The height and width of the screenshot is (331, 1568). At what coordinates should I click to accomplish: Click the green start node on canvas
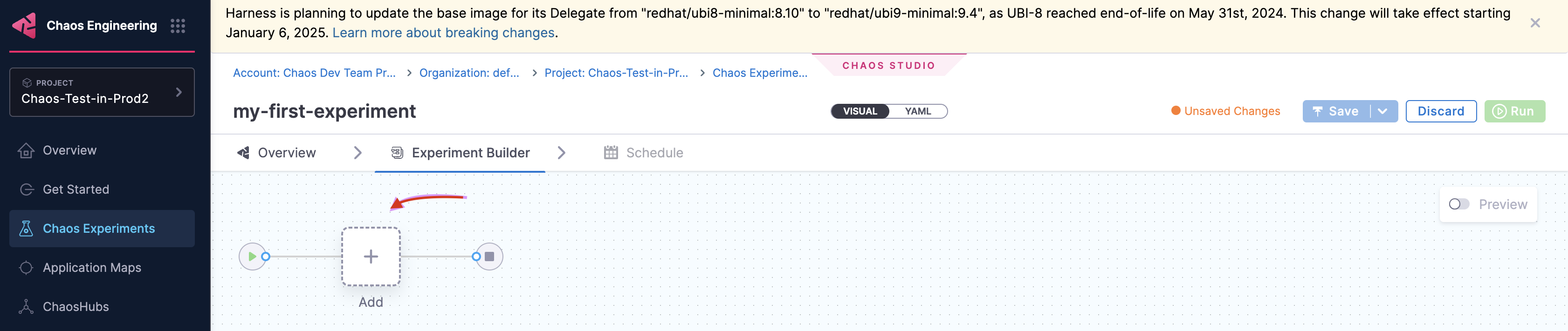252,256
